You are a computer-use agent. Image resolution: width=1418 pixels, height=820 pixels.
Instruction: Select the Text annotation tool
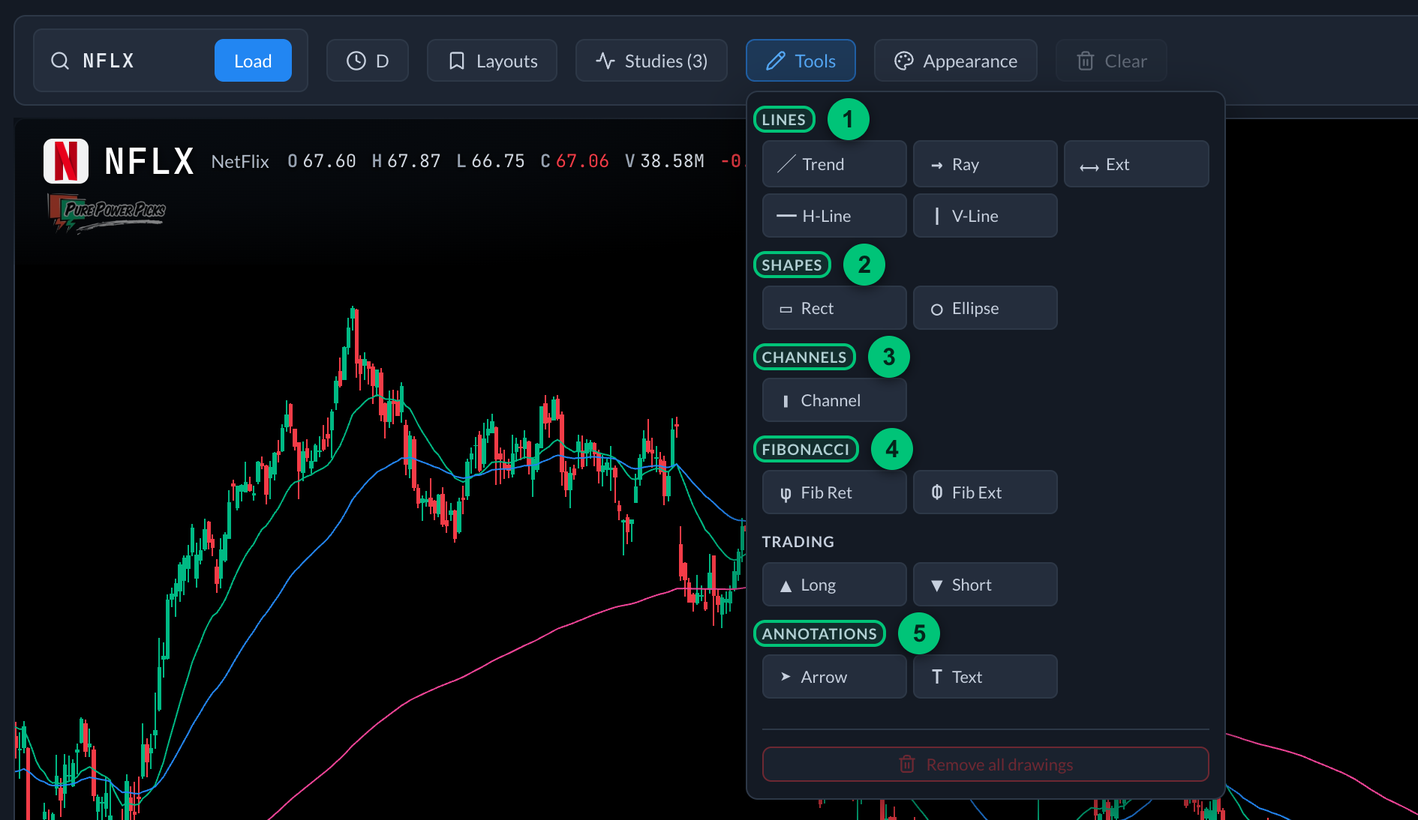point(985,677)
